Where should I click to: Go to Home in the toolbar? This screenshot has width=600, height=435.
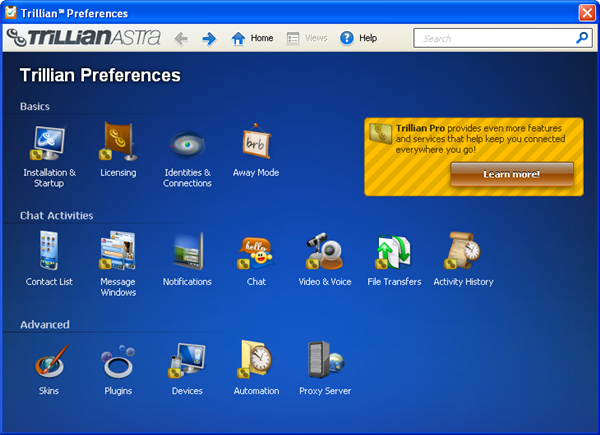[x=252, y=38]
